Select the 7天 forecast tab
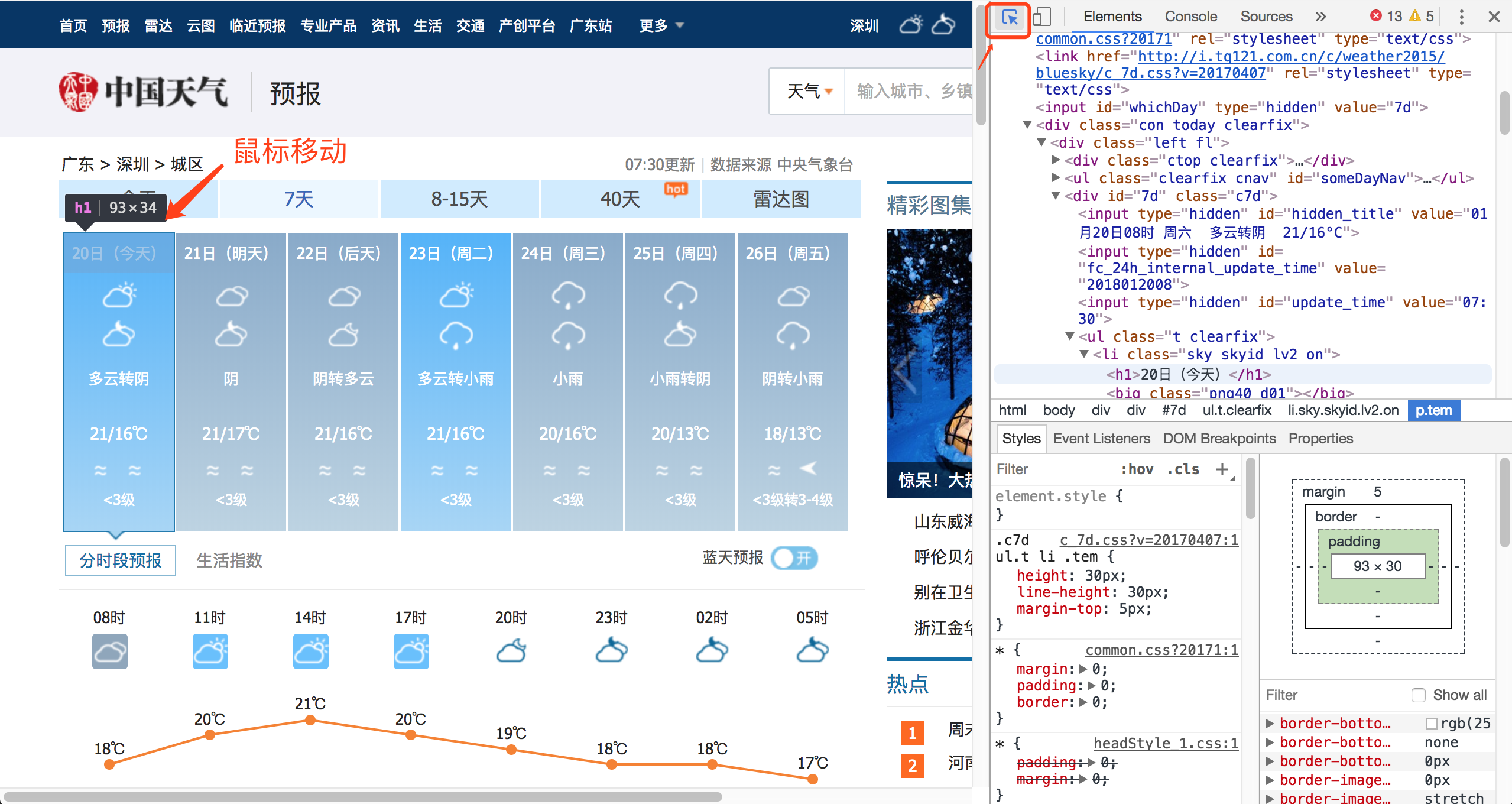1512x804 pixels. click(x=299, y=199)
